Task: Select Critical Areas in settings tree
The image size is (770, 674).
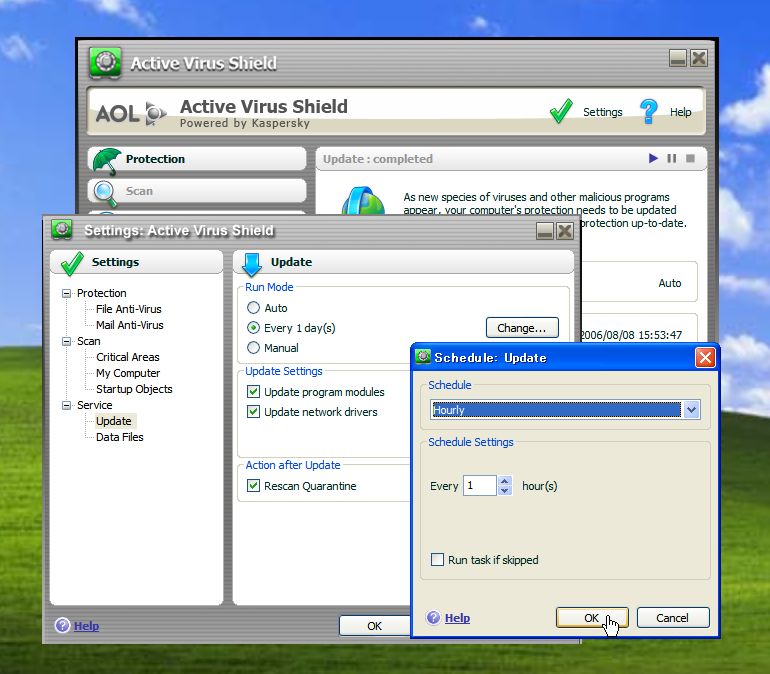Action: click(x=128, y=357)
